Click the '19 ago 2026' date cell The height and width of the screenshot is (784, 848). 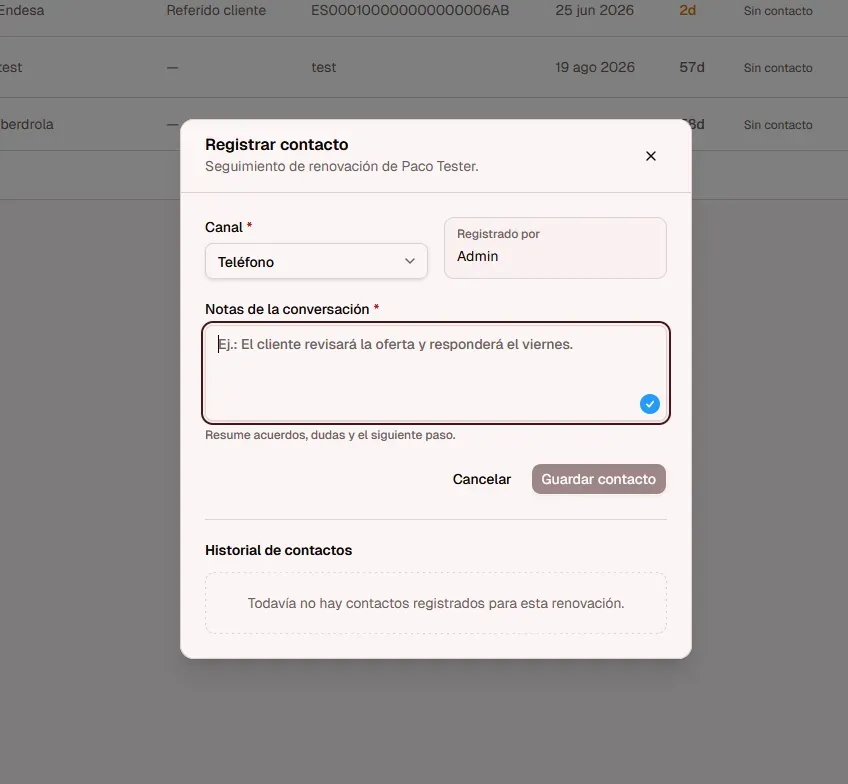pyautogui.click(x=595, y=68)
